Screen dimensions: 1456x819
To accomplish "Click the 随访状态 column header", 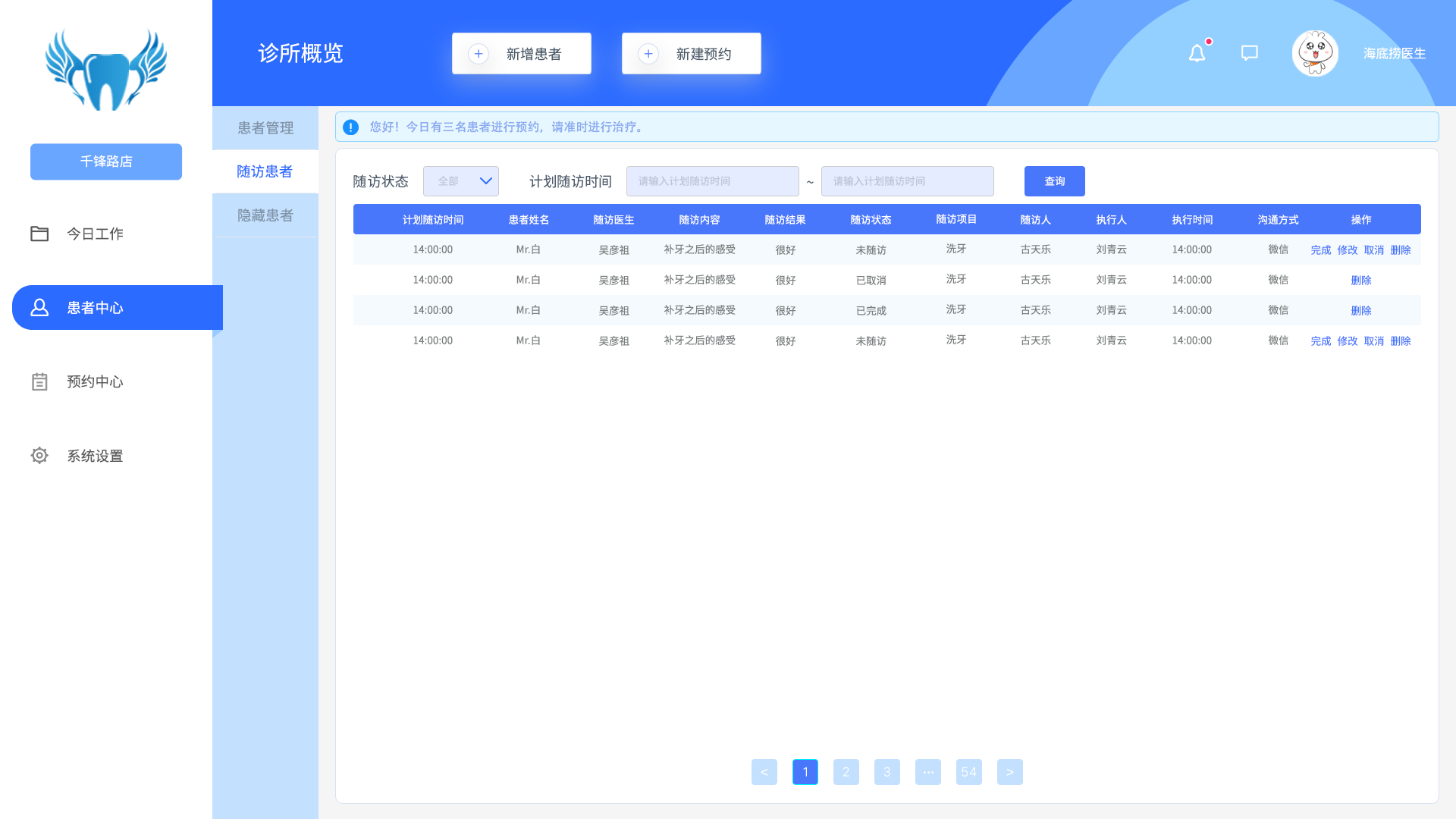I will pyautogui.click(x=871, y=220).
